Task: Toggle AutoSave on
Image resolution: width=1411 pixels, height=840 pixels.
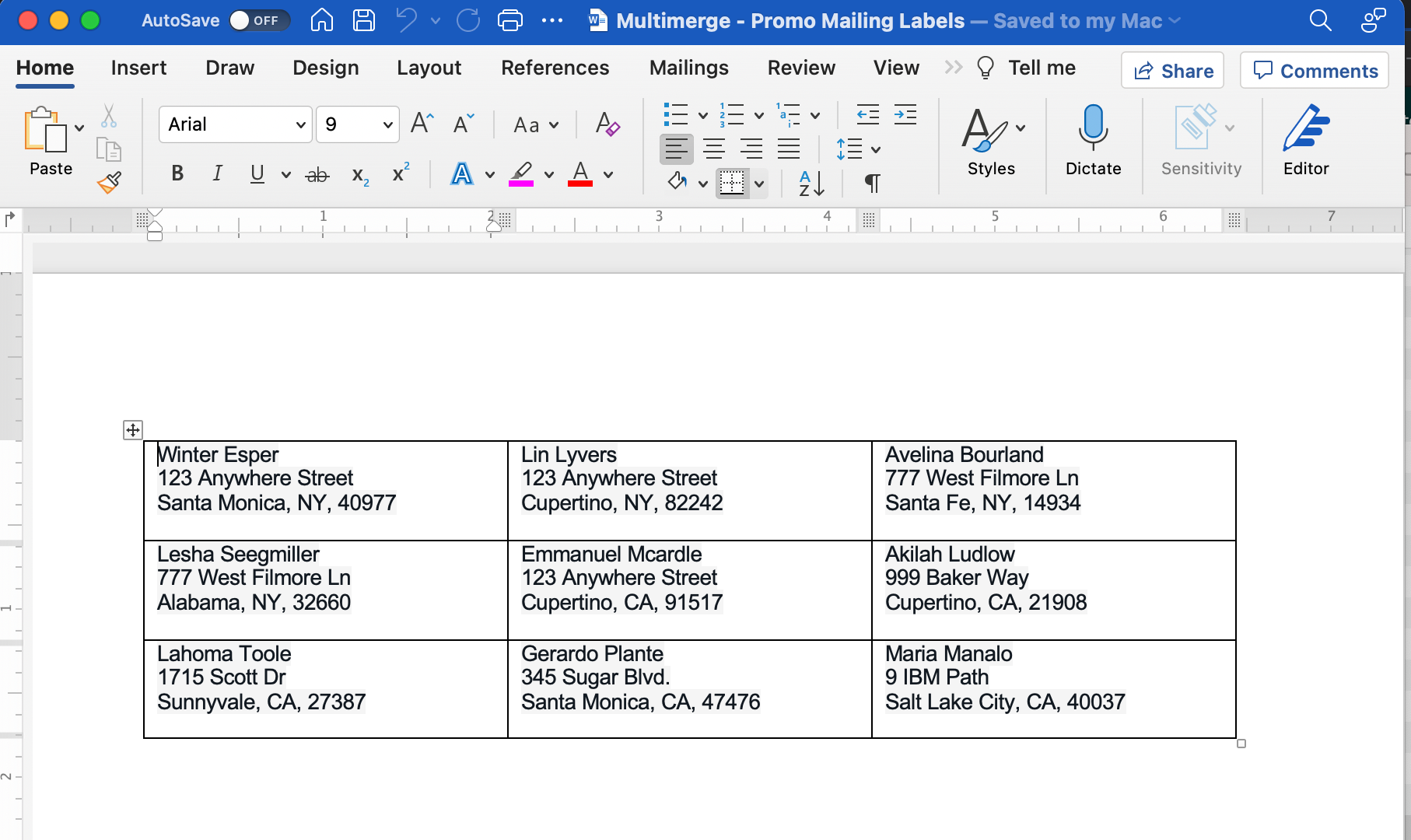Action: [x=260, y=21]
